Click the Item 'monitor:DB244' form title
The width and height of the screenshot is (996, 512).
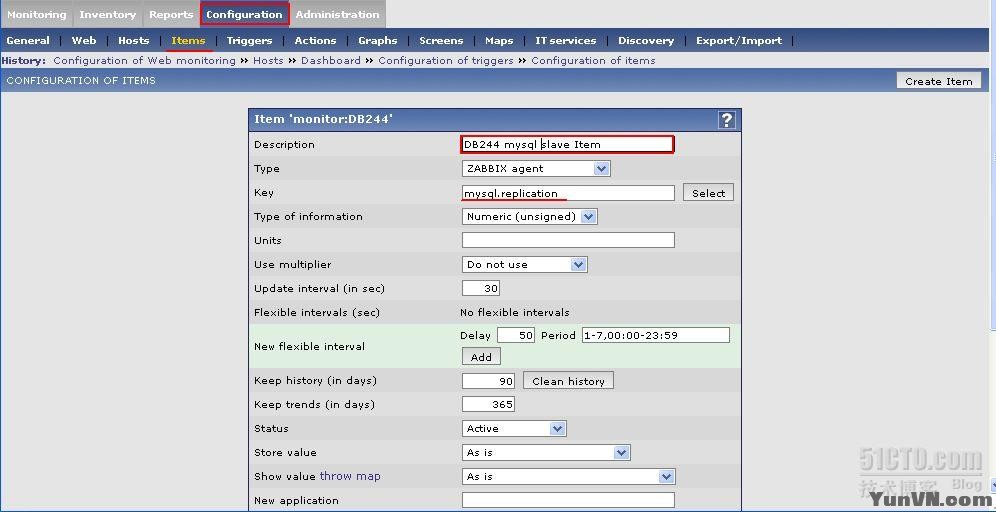pyautogui.click(x=323, y=119)
